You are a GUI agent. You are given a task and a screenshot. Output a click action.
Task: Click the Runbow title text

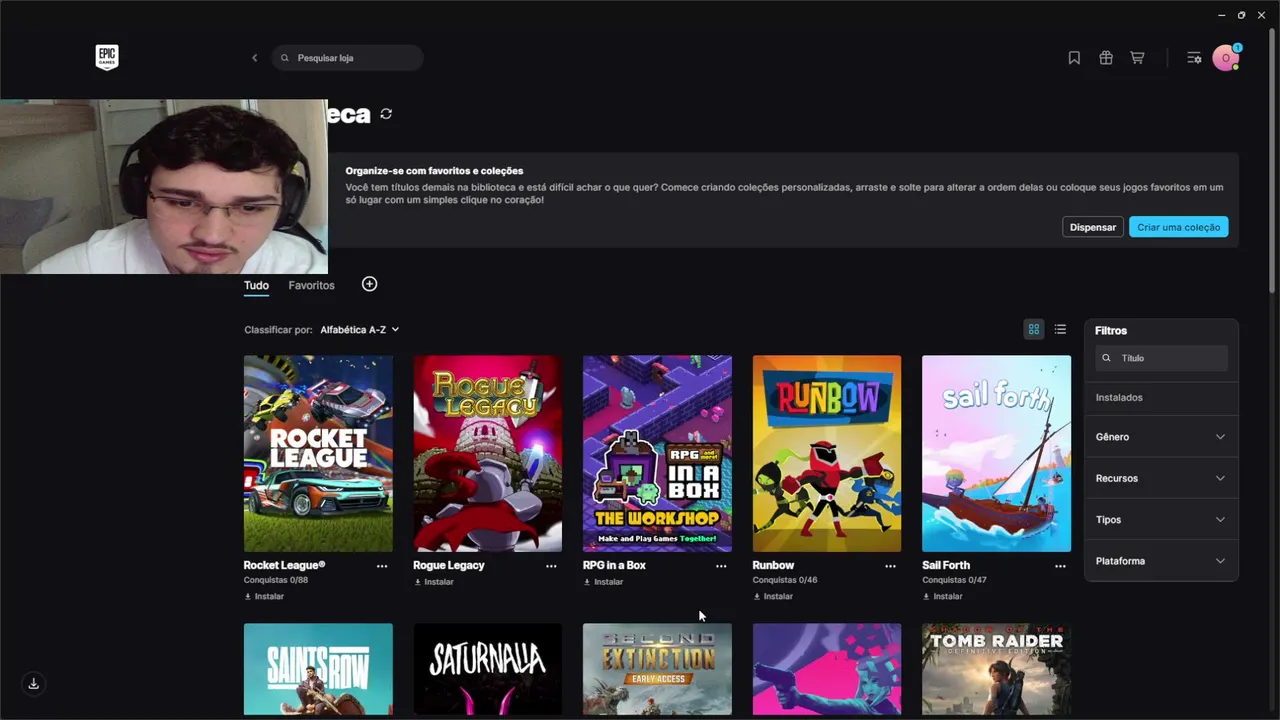[773, 565]
